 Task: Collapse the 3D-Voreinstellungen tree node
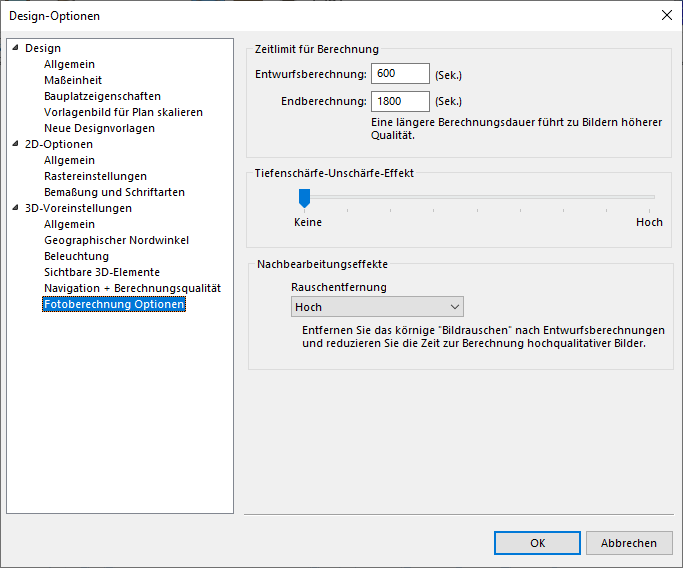pyautogui.click(x=15, y=208)
